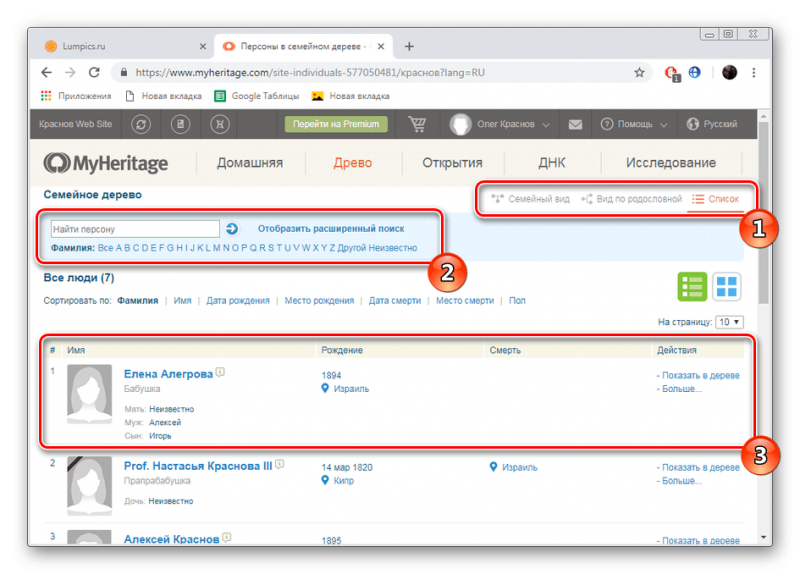Click the red extension icon in Chrome toolbar

click(672, 73)
